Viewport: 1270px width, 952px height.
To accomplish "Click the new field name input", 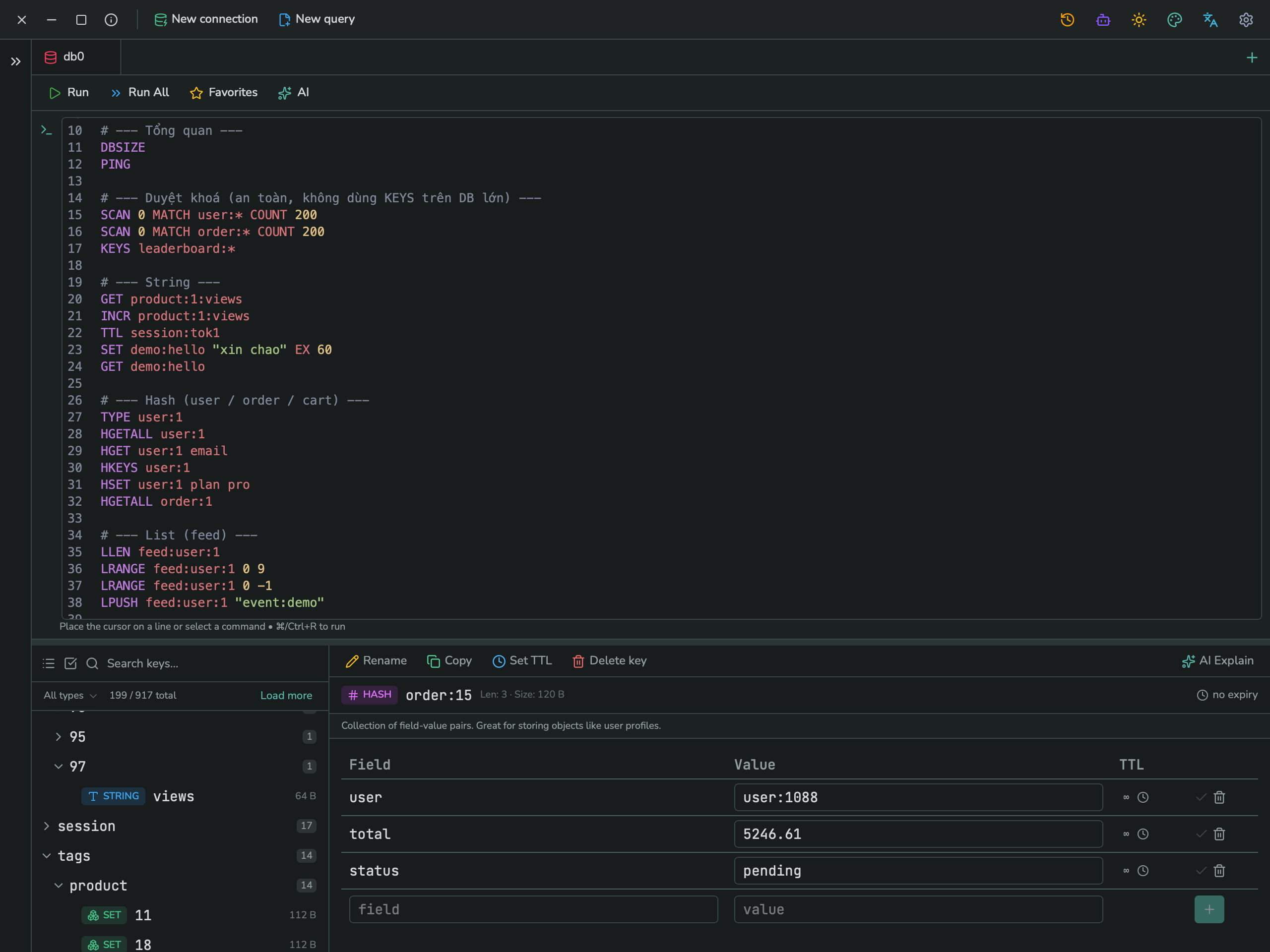I will tap(533, 909).
